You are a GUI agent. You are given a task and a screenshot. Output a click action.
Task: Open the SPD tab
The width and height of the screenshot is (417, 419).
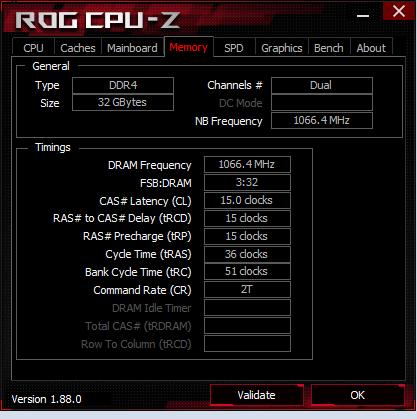(x=234, y=48)
